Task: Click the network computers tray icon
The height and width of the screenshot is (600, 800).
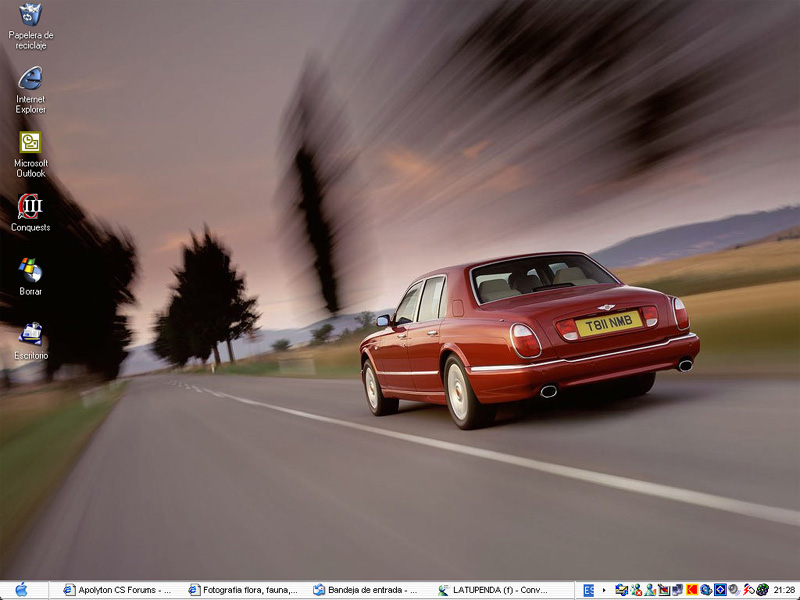Action: (x=678, y=590)
